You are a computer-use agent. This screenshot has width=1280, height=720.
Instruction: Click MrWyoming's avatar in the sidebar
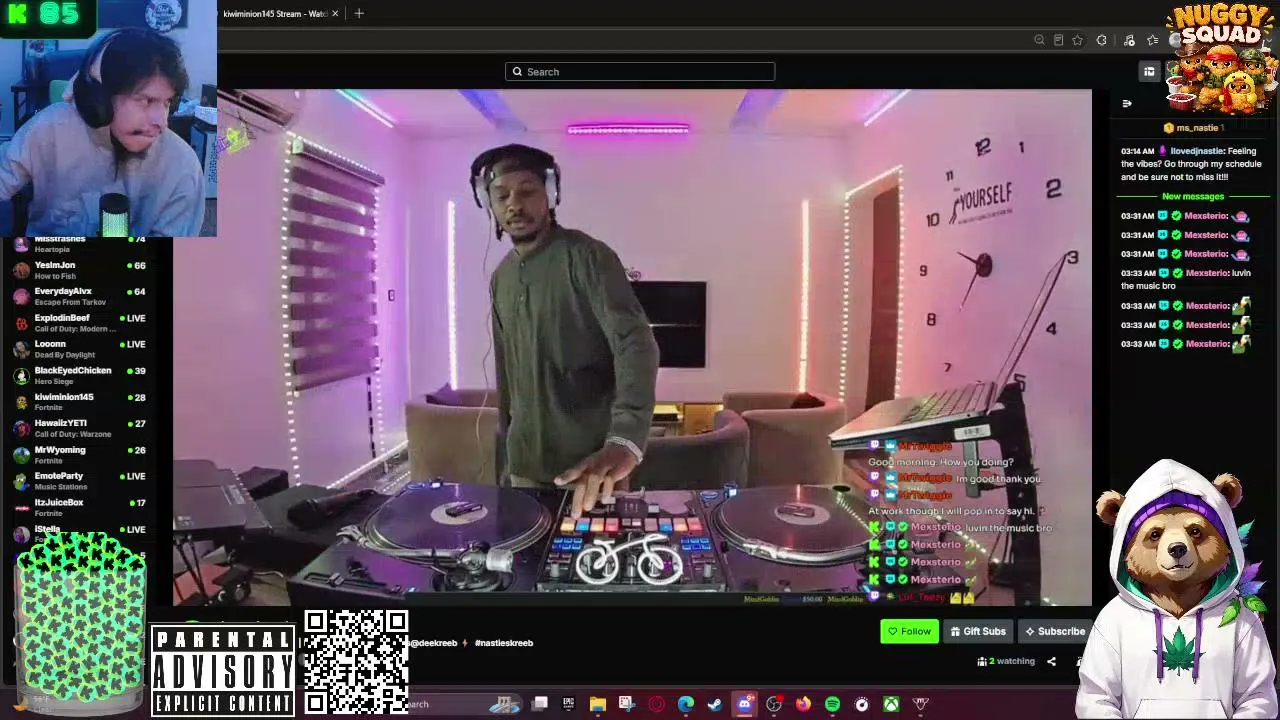click(21, 455)
